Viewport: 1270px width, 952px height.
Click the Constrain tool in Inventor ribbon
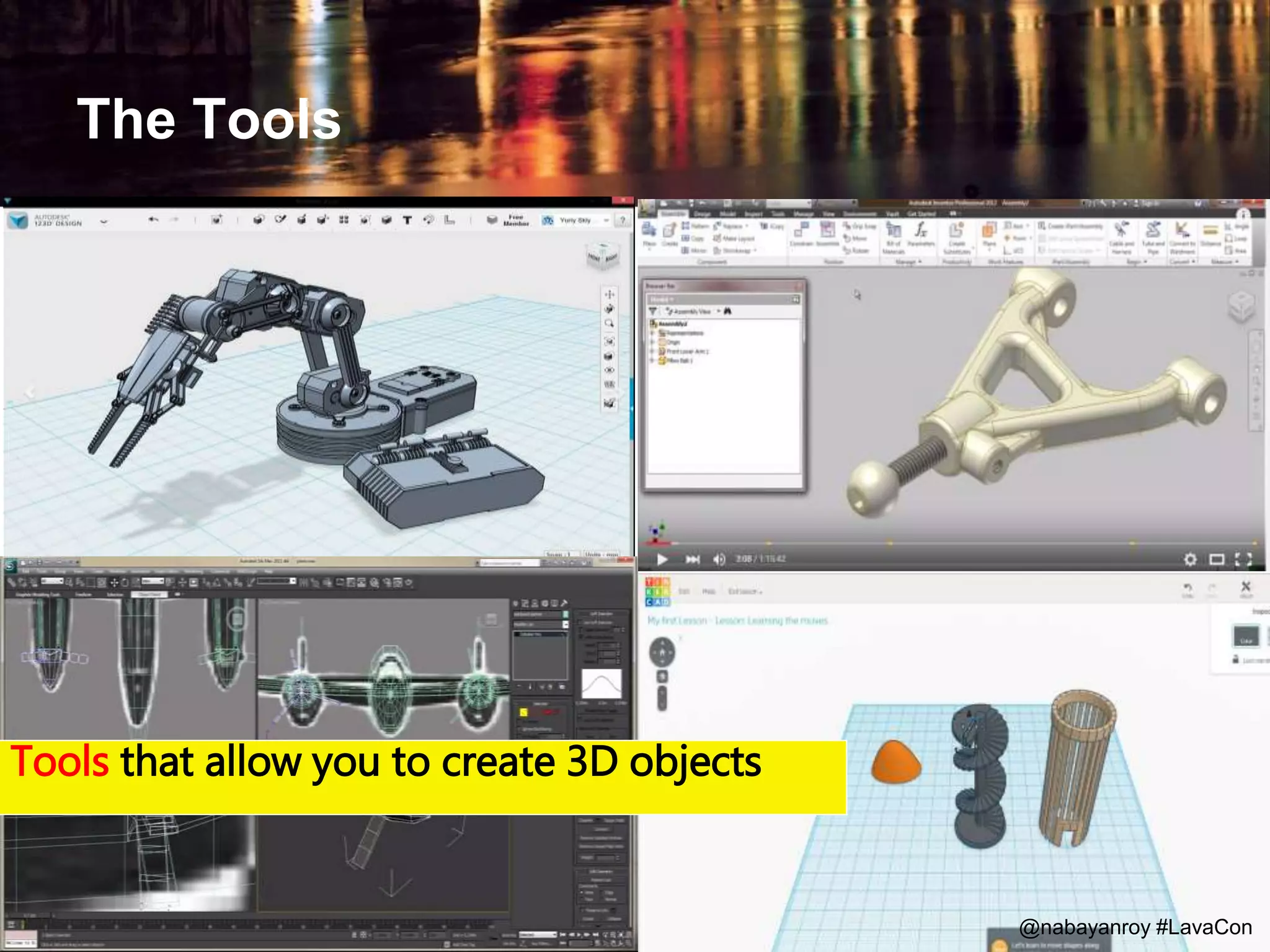[x=801, y=234]
